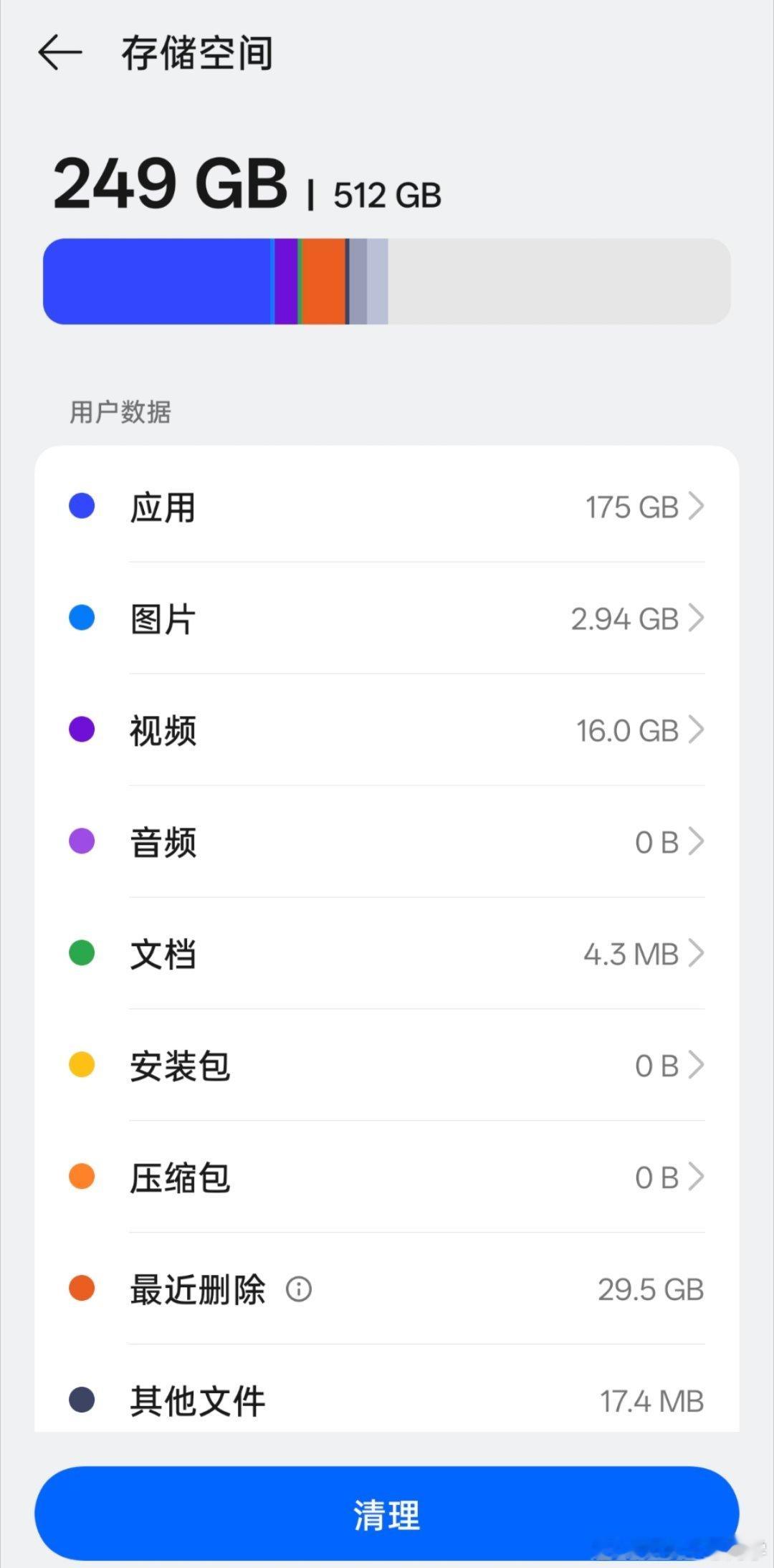Expand 应用 175 GB chevron
This screenshot has width=774, height=1568.
click(696, 506)
